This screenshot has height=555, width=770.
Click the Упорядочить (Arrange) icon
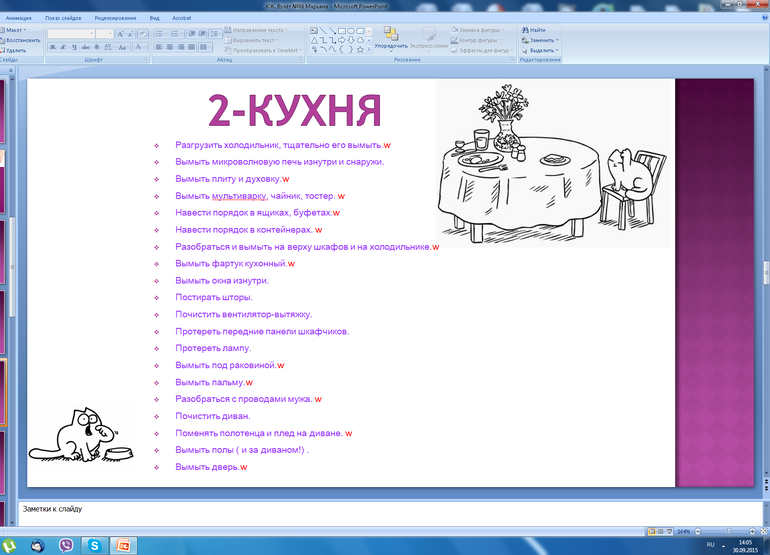click(x=389, y=36)
